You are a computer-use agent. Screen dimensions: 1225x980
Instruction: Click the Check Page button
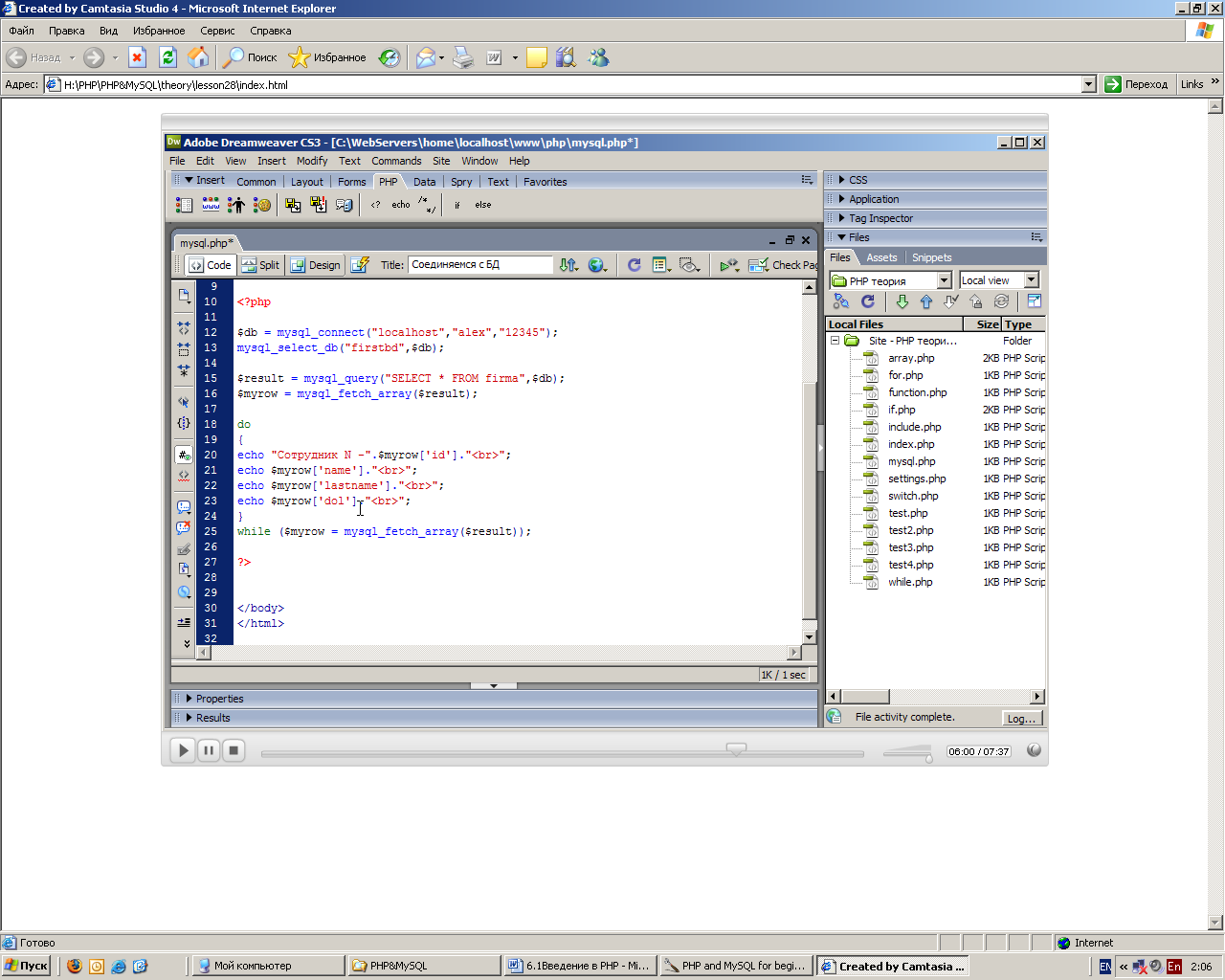tap(782, 265)
